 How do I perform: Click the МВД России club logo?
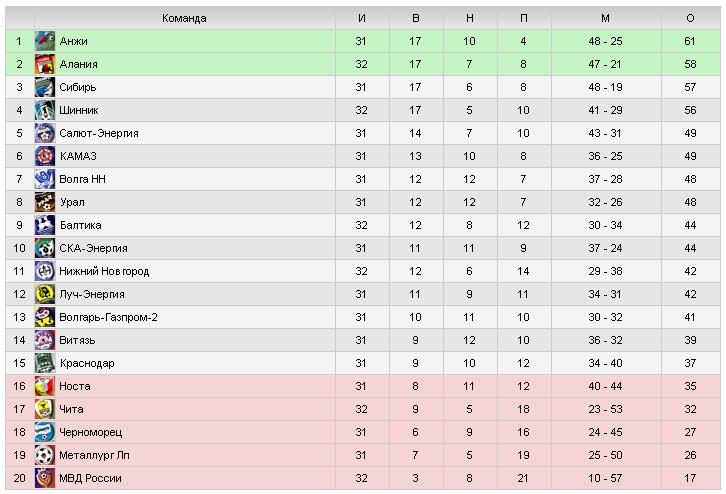point(44,478)
